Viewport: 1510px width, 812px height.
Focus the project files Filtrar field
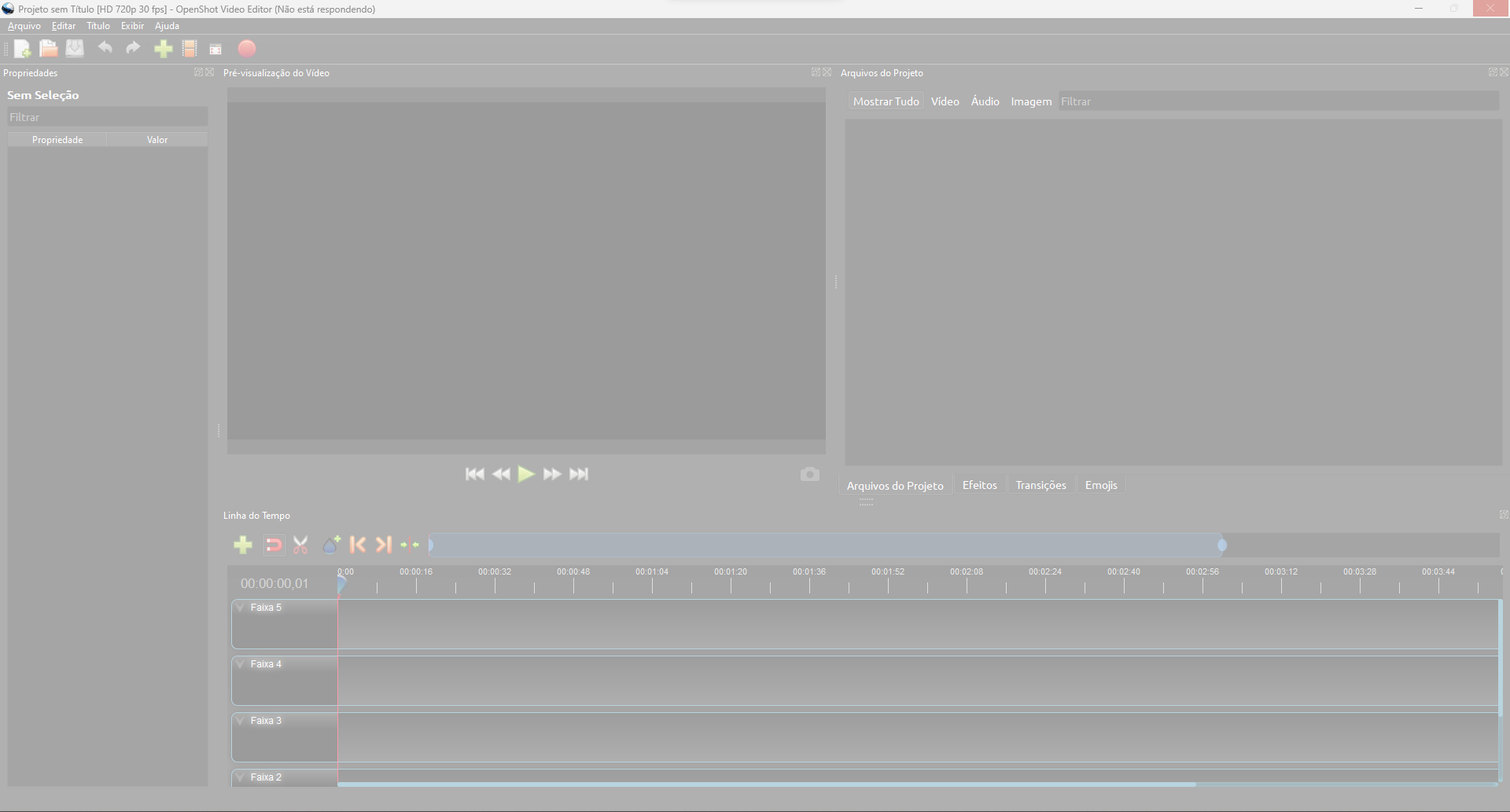pyautogui.click(x=1279, y=101)
